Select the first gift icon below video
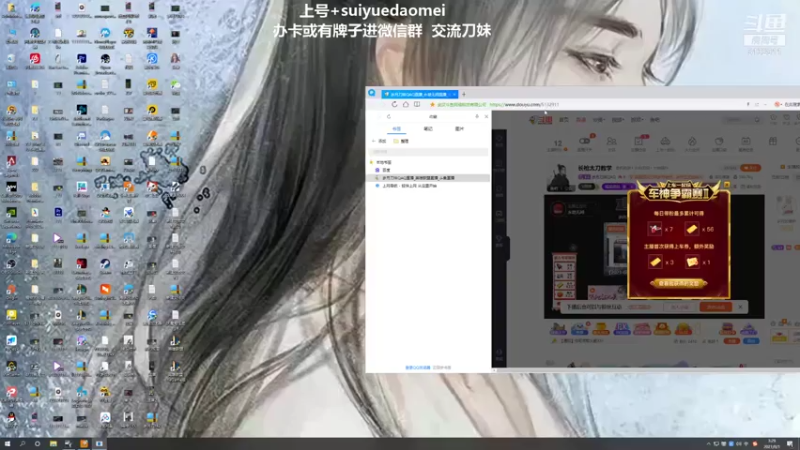Image resolution: width=800 pixels, height=450 pixels. (x=558, y=329)
